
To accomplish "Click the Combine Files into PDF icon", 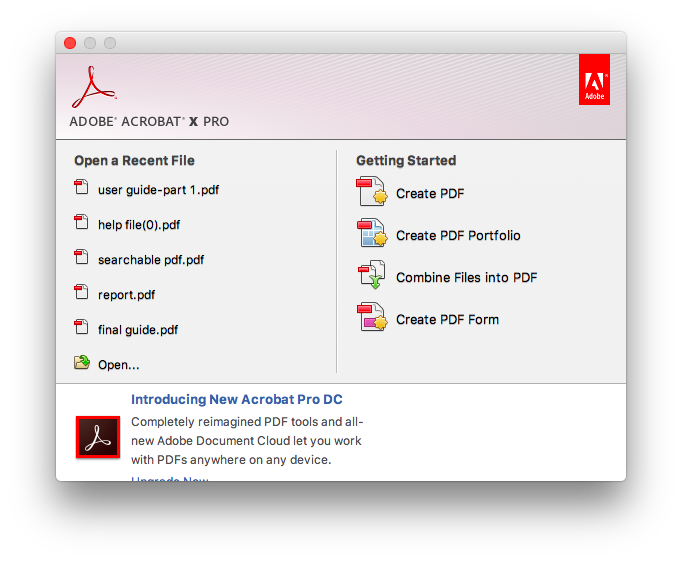I will [372, 274].
